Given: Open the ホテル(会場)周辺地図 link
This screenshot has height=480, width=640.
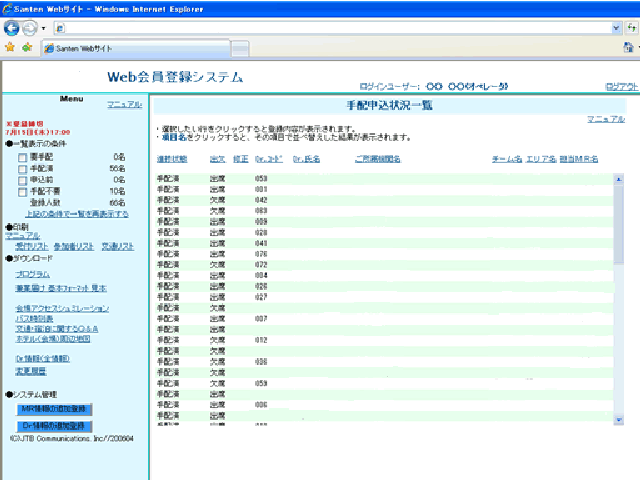Looking at the screenshot, I should tap(53, 339).
